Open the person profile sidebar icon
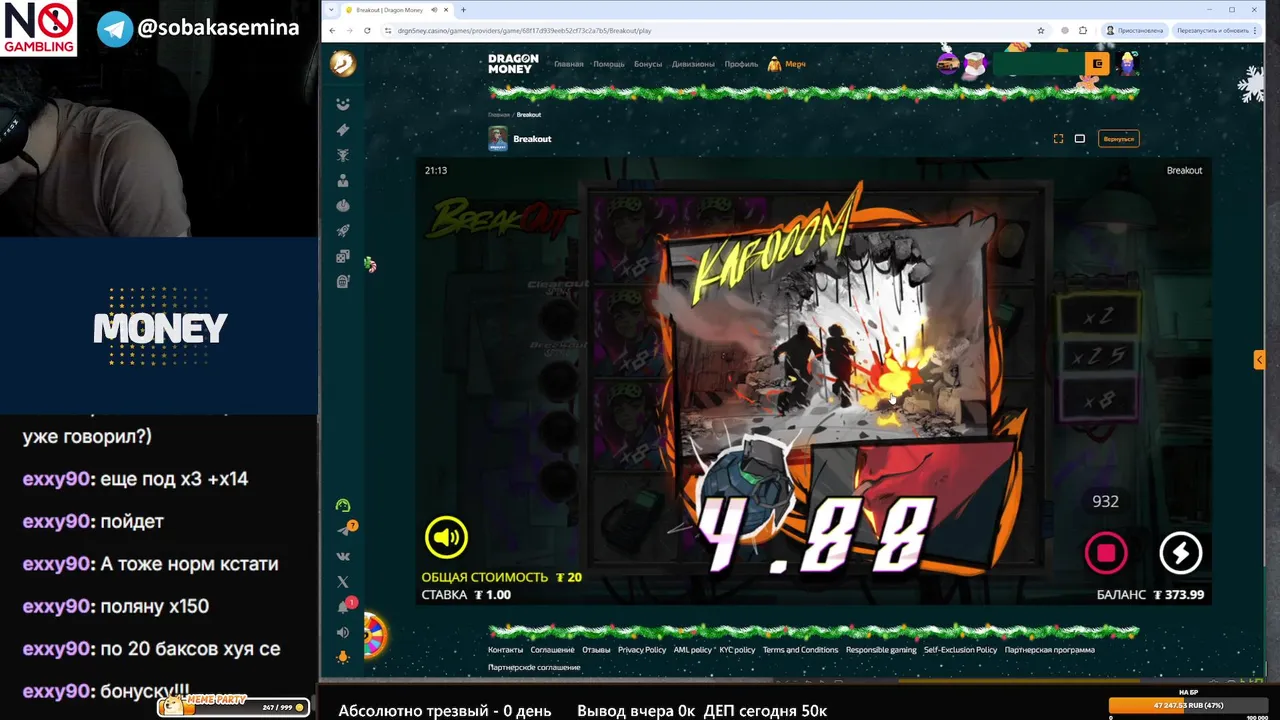 point(343,181)
